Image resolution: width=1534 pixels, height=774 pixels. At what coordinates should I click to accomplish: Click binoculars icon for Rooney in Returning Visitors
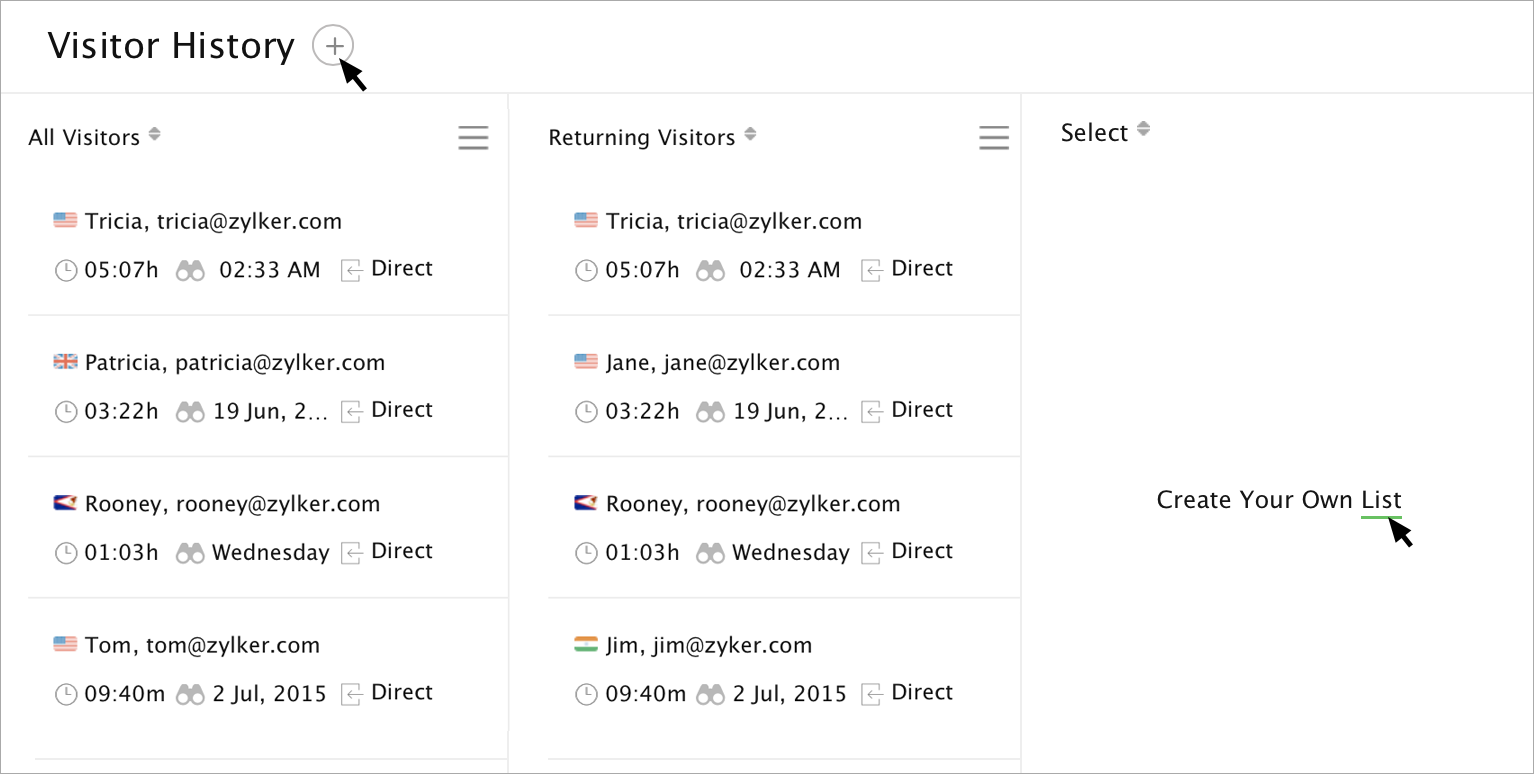click(x=710, y=553)
